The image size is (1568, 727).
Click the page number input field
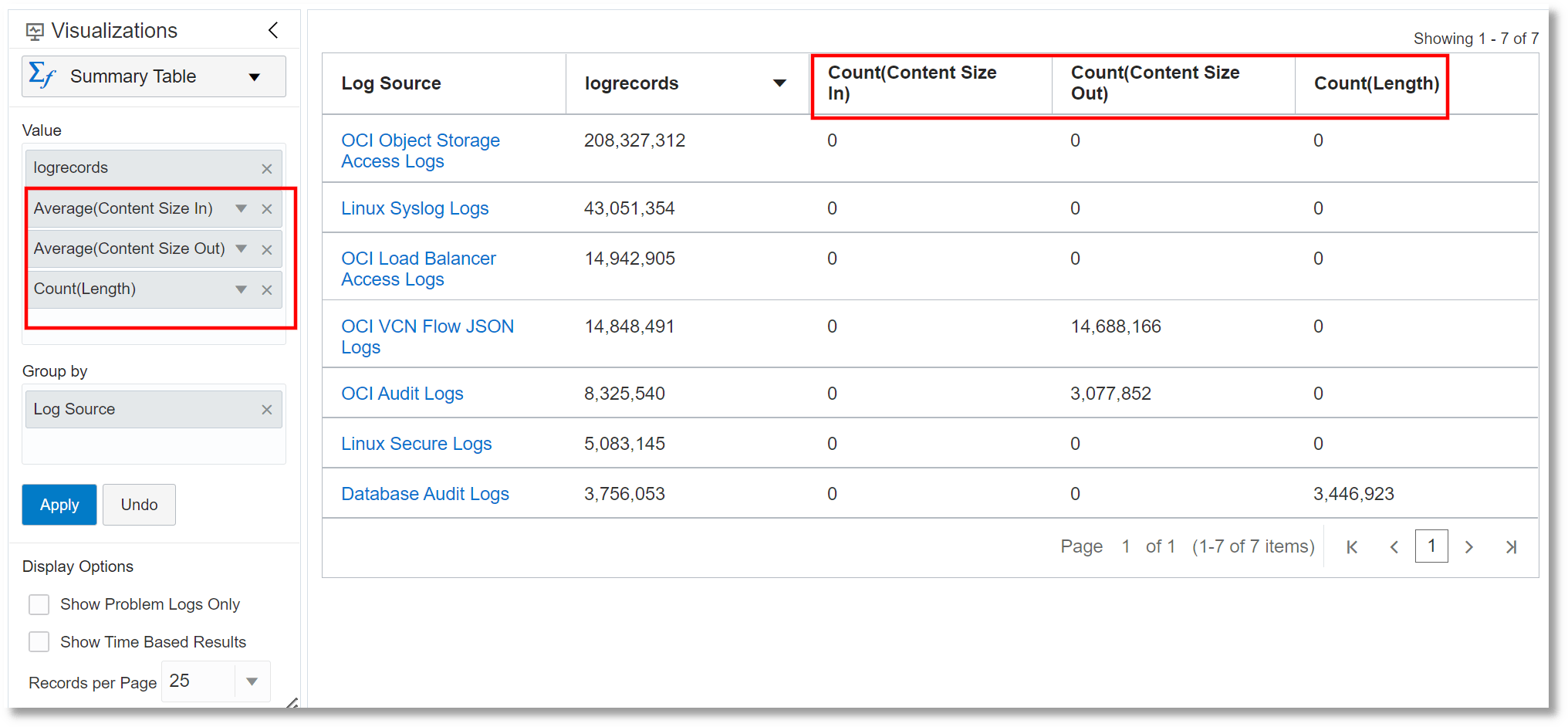coord(1431,546)
